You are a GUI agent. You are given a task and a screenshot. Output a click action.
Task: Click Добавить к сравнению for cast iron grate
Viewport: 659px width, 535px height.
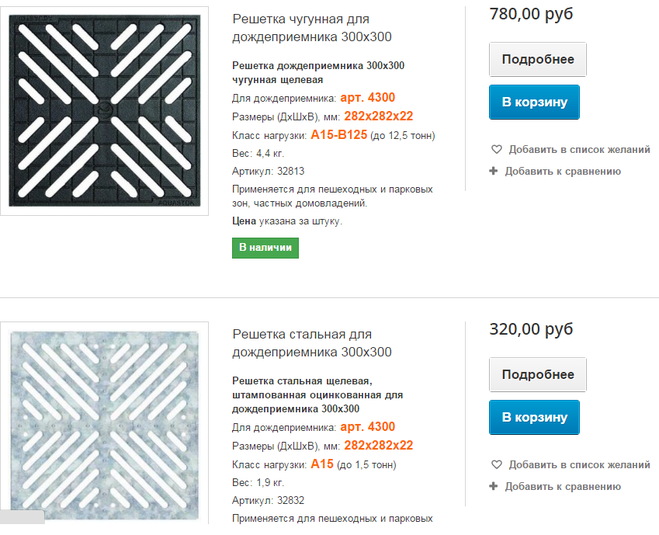[x=563, y=171]
